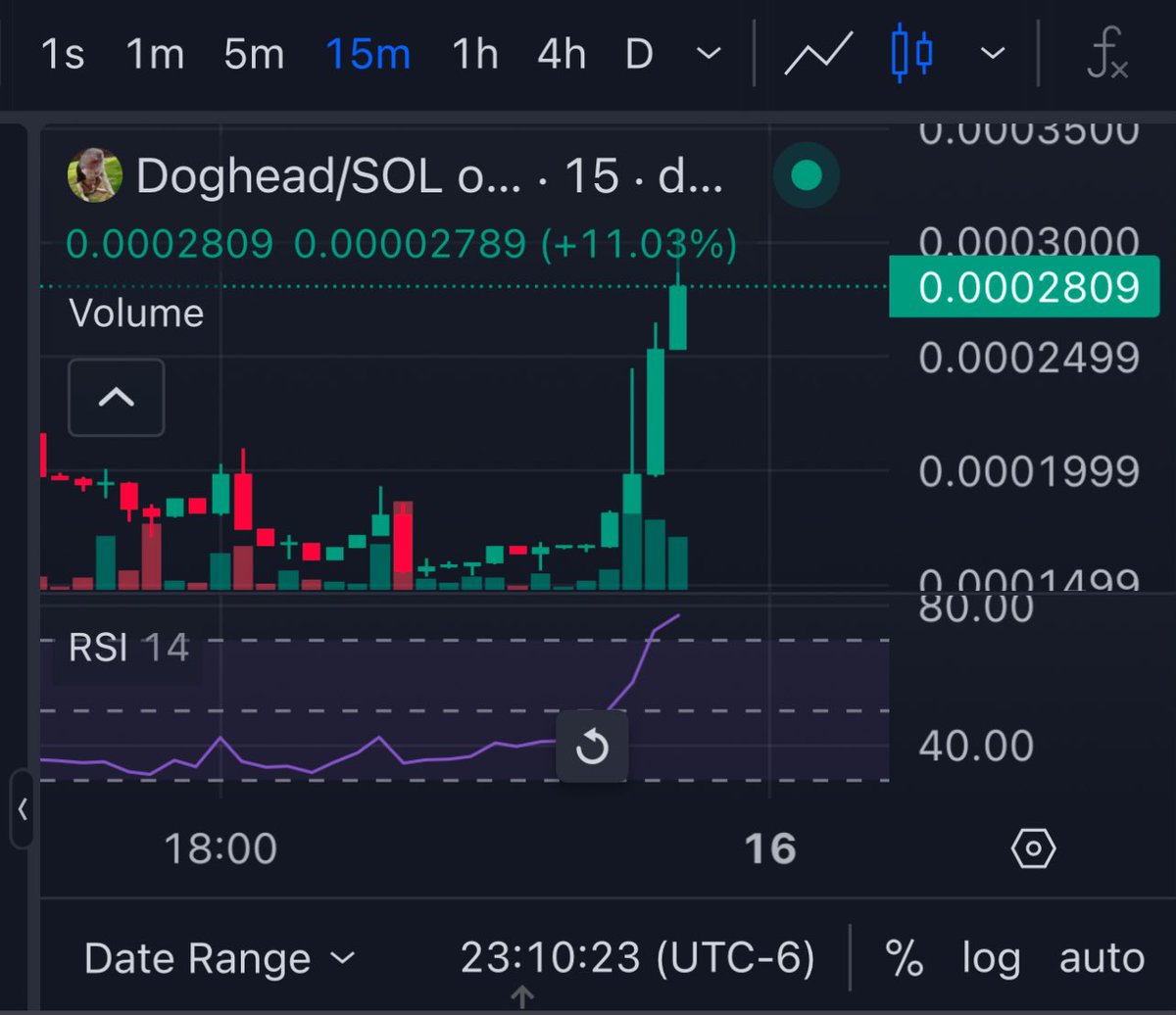This screenshot has height=1015, width=1176.
Task: Select the 1m timeframe
Action: [x=156, y=54]
